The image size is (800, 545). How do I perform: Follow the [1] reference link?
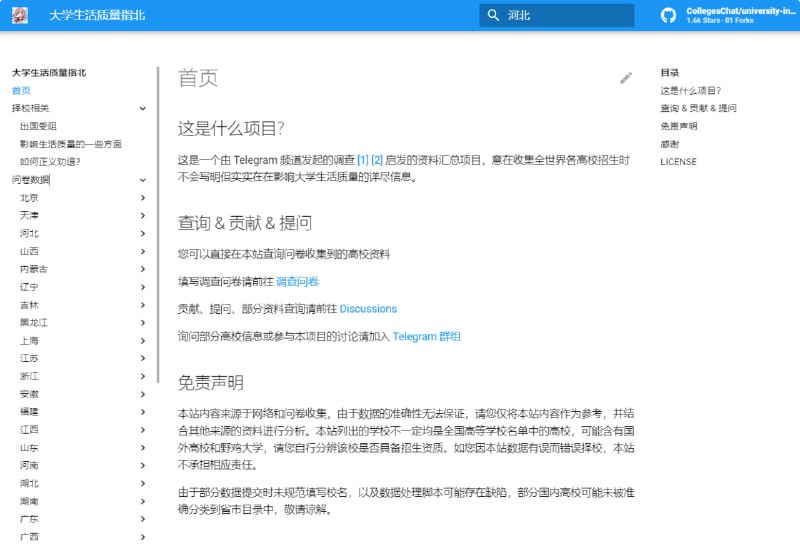click(x=363, y=160)
